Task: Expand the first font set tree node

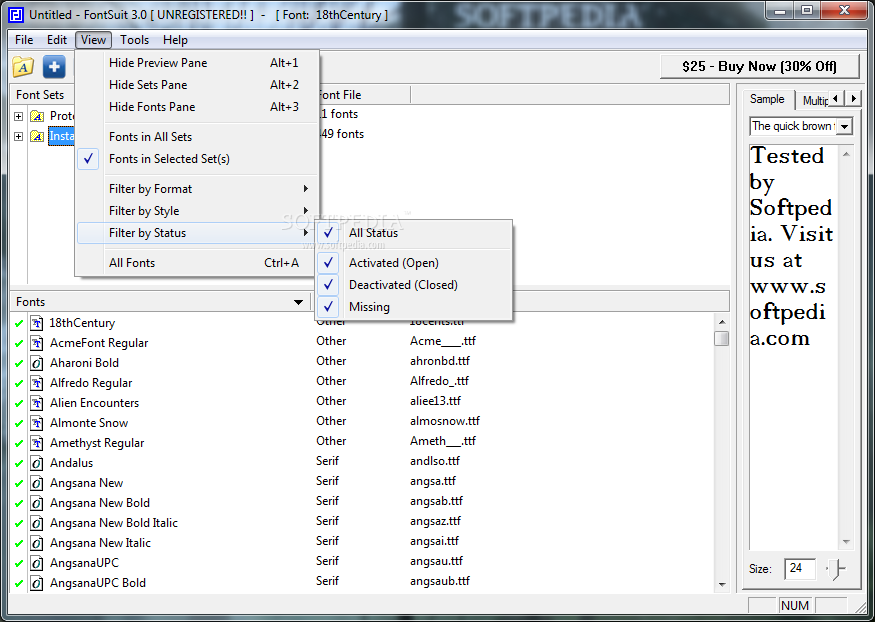Action: (x=18, y=116)
